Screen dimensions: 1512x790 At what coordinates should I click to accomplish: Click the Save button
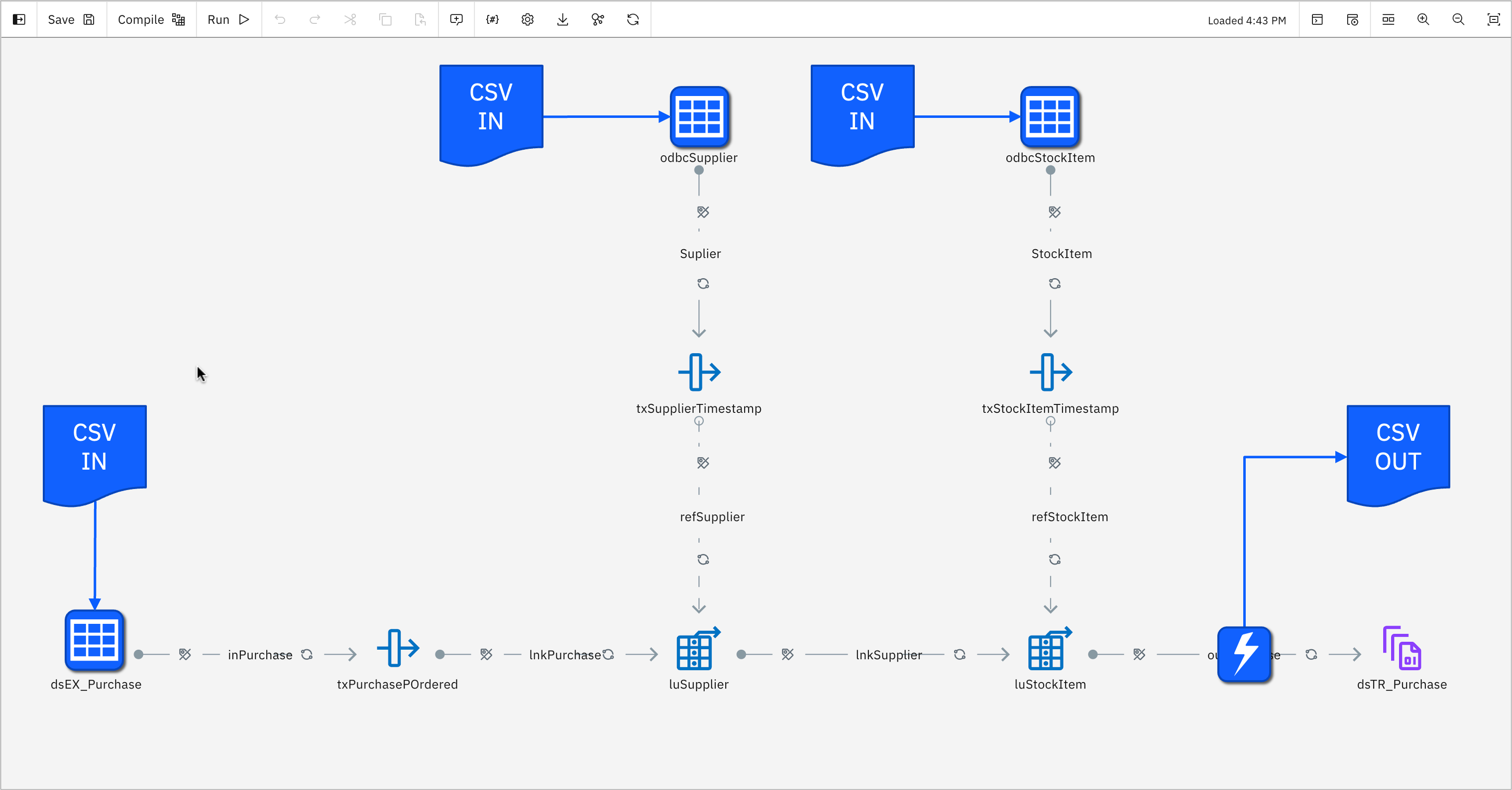coord(71,19)
